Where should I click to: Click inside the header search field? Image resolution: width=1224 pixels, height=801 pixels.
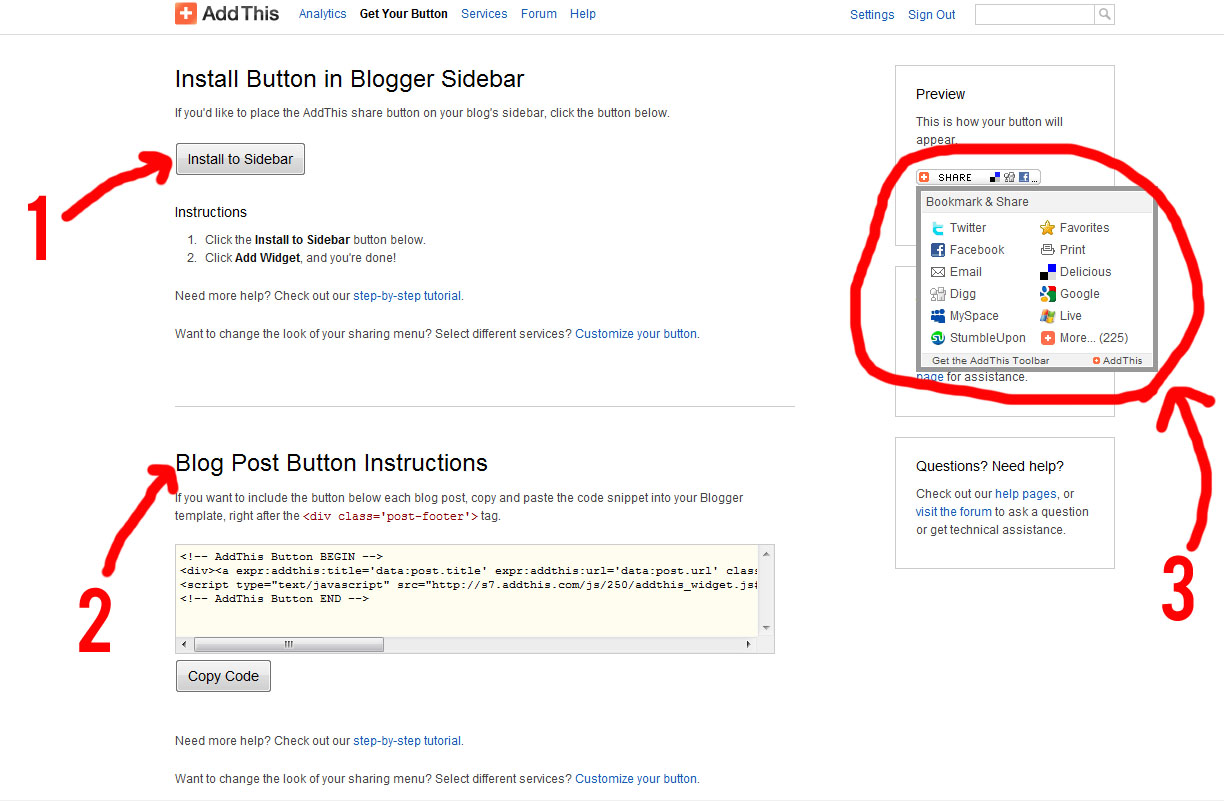[1035, 14]
